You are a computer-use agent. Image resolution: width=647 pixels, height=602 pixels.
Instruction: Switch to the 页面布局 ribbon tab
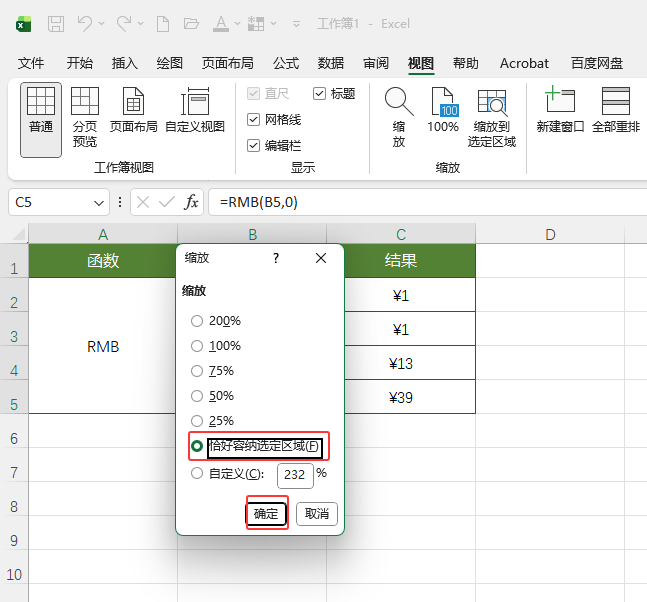click(x=227, y=63)
